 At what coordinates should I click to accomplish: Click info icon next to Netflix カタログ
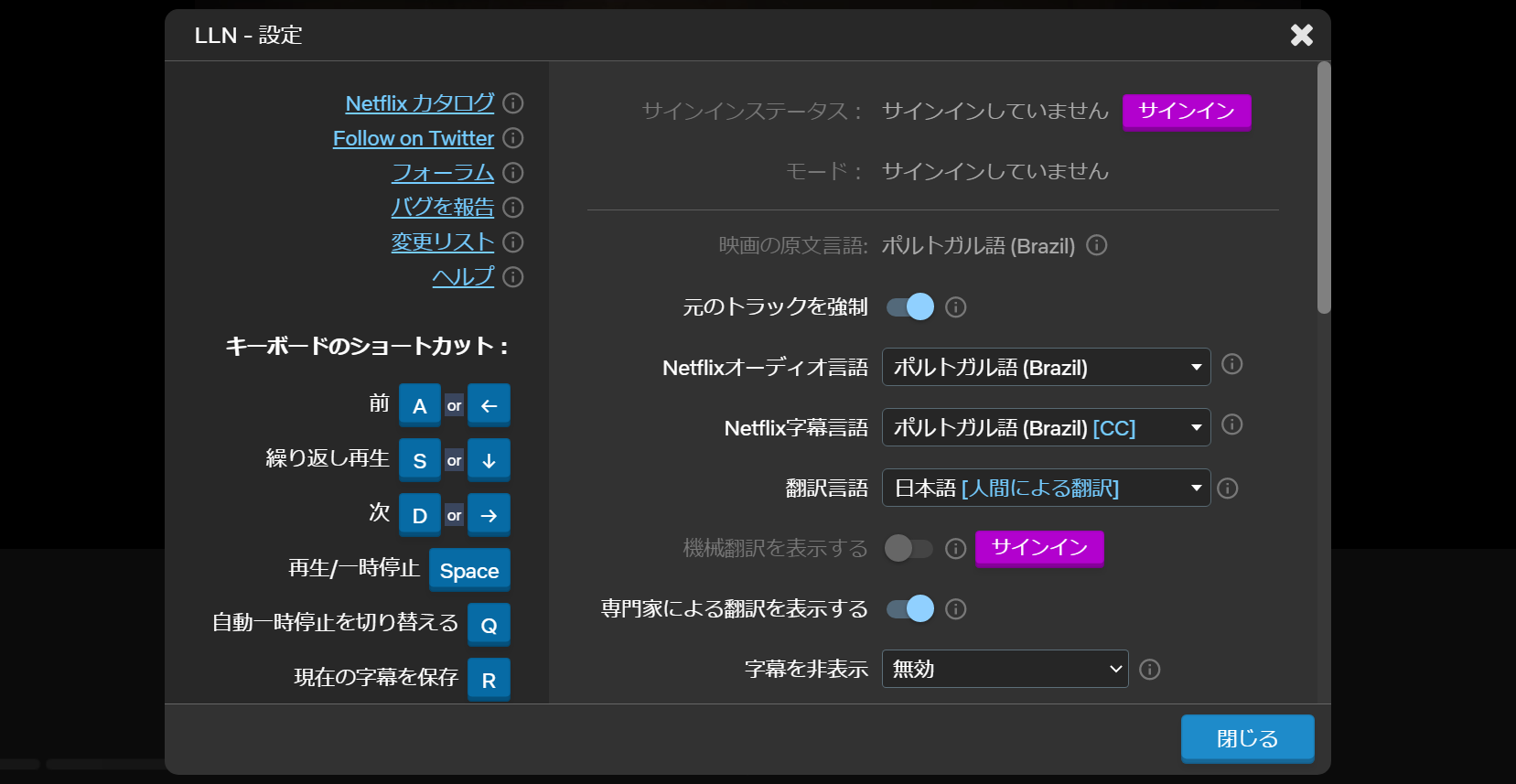[x=513, y=102]
